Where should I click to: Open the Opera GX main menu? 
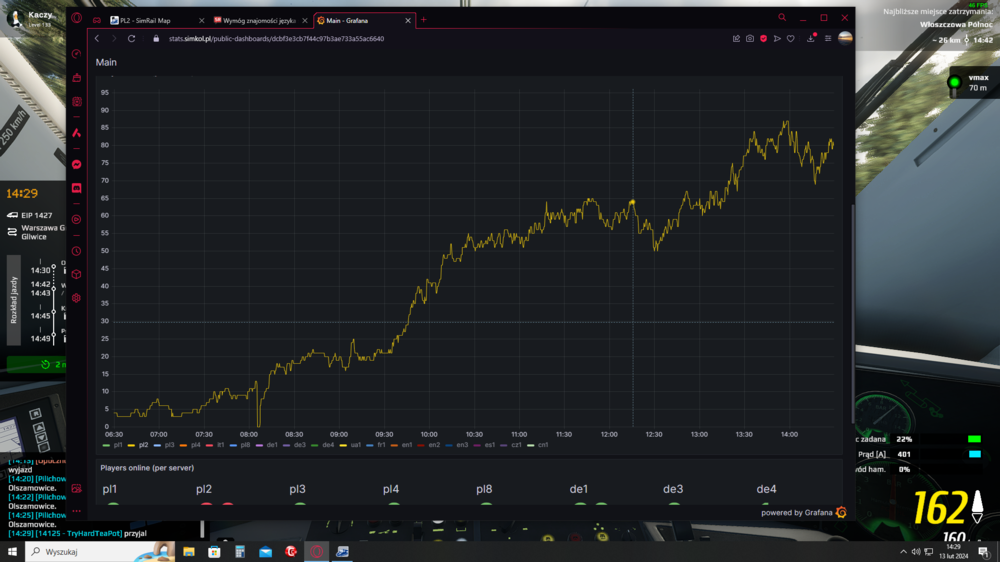click(76, 18)
